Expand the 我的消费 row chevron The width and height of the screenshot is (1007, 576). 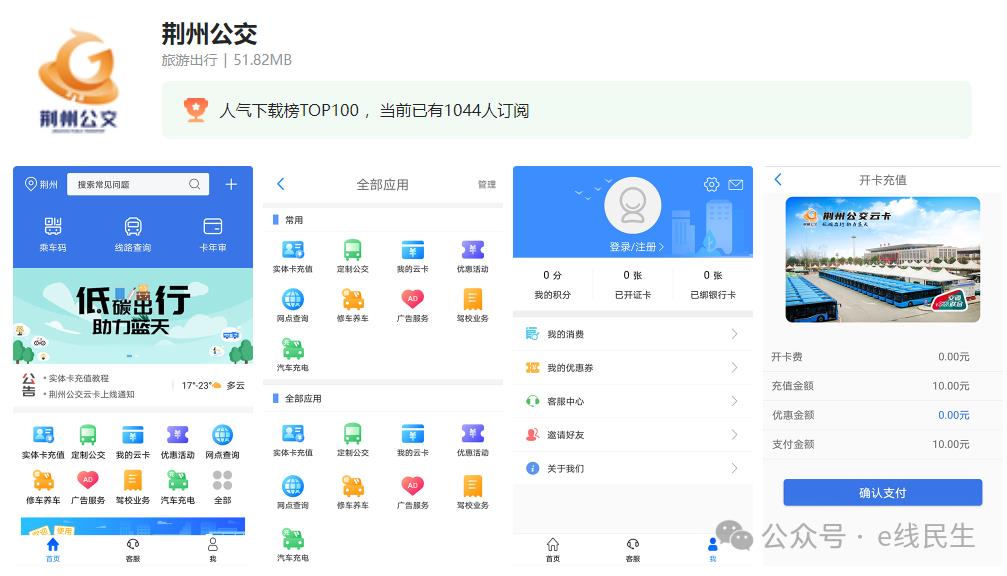pos(735,334)
